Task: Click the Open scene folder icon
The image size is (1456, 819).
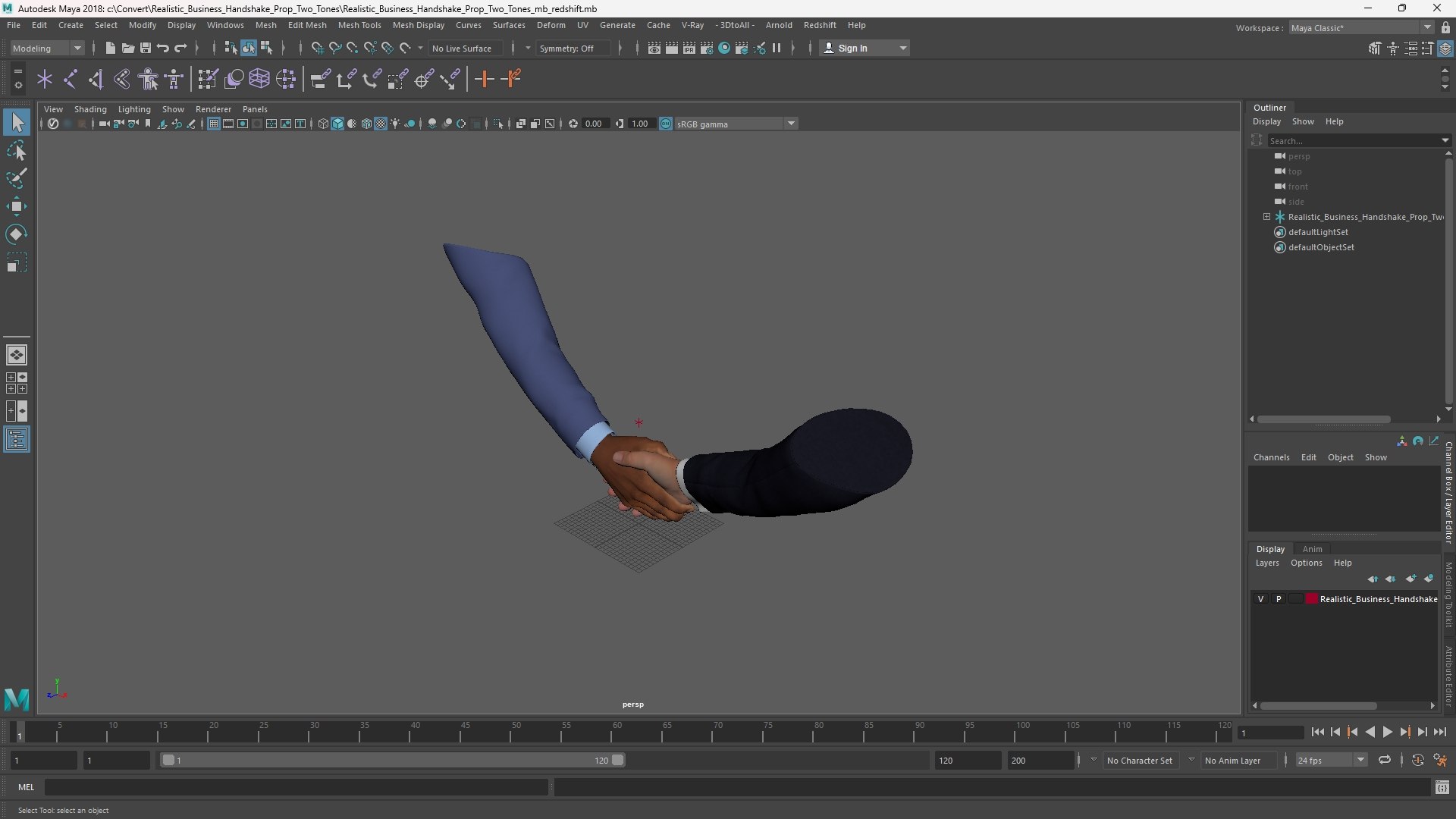Action: [127, 48]
